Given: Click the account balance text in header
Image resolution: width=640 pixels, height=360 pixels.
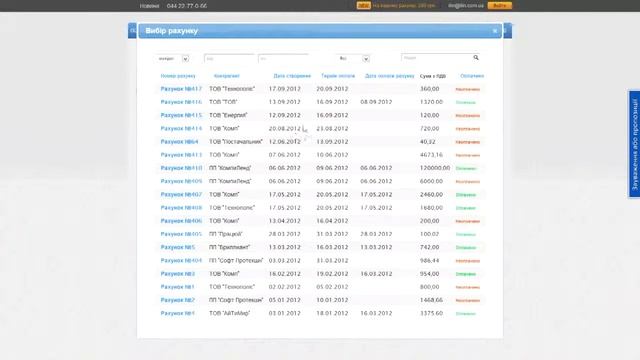Looking at the screenshot, I should pos(404,6).
